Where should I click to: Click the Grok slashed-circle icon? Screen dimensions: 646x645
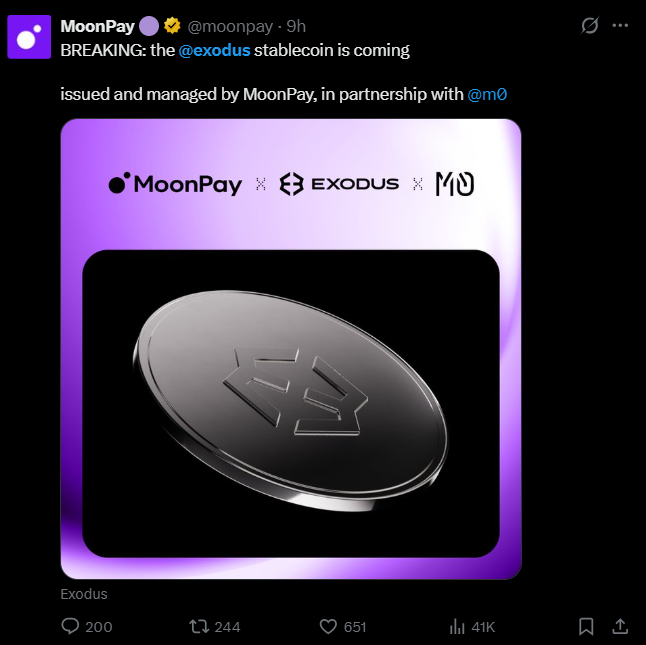point(590,26)
